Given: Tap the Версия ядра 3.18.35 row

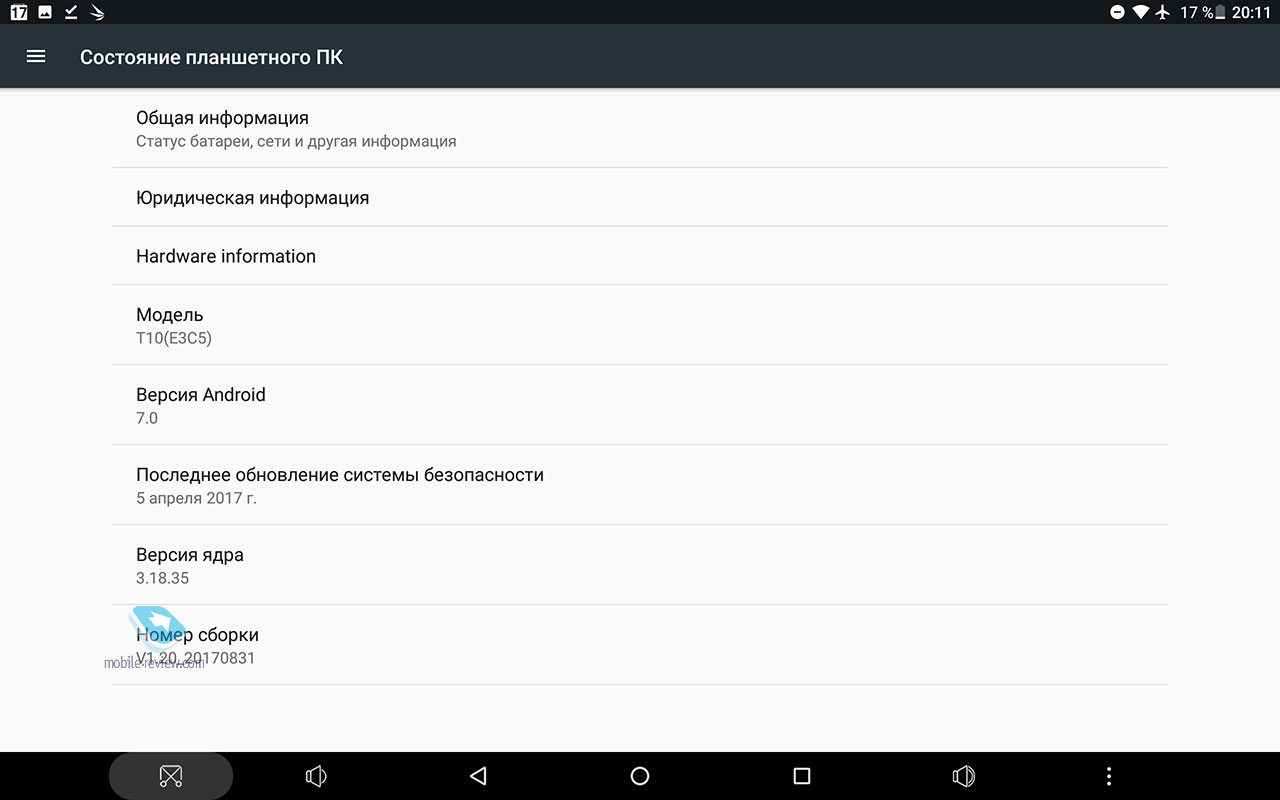Looking at the screenshot, I should [640, 565].
